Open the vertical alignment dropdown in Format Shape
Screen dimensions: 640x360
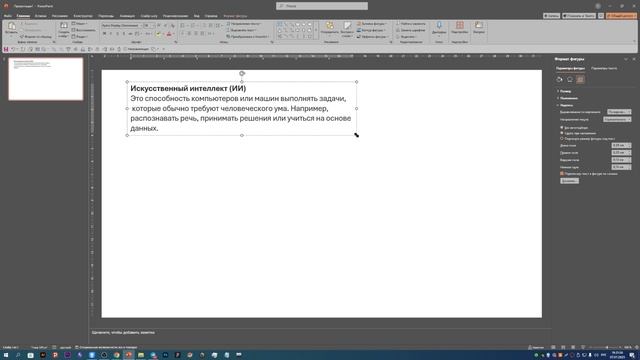click(619, 112)
